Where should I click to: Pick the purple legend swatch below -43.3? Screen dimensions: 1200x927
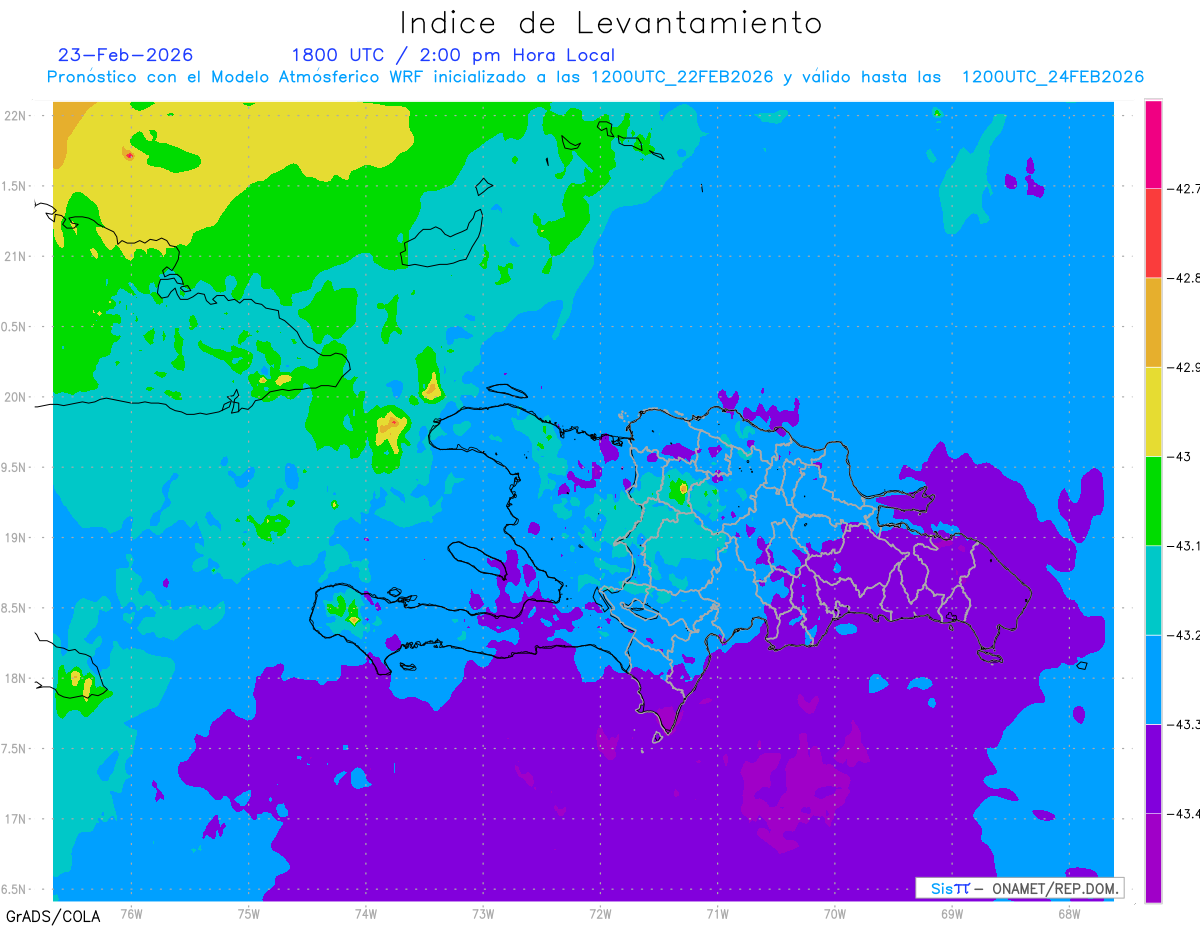[x=1153, y=768]
